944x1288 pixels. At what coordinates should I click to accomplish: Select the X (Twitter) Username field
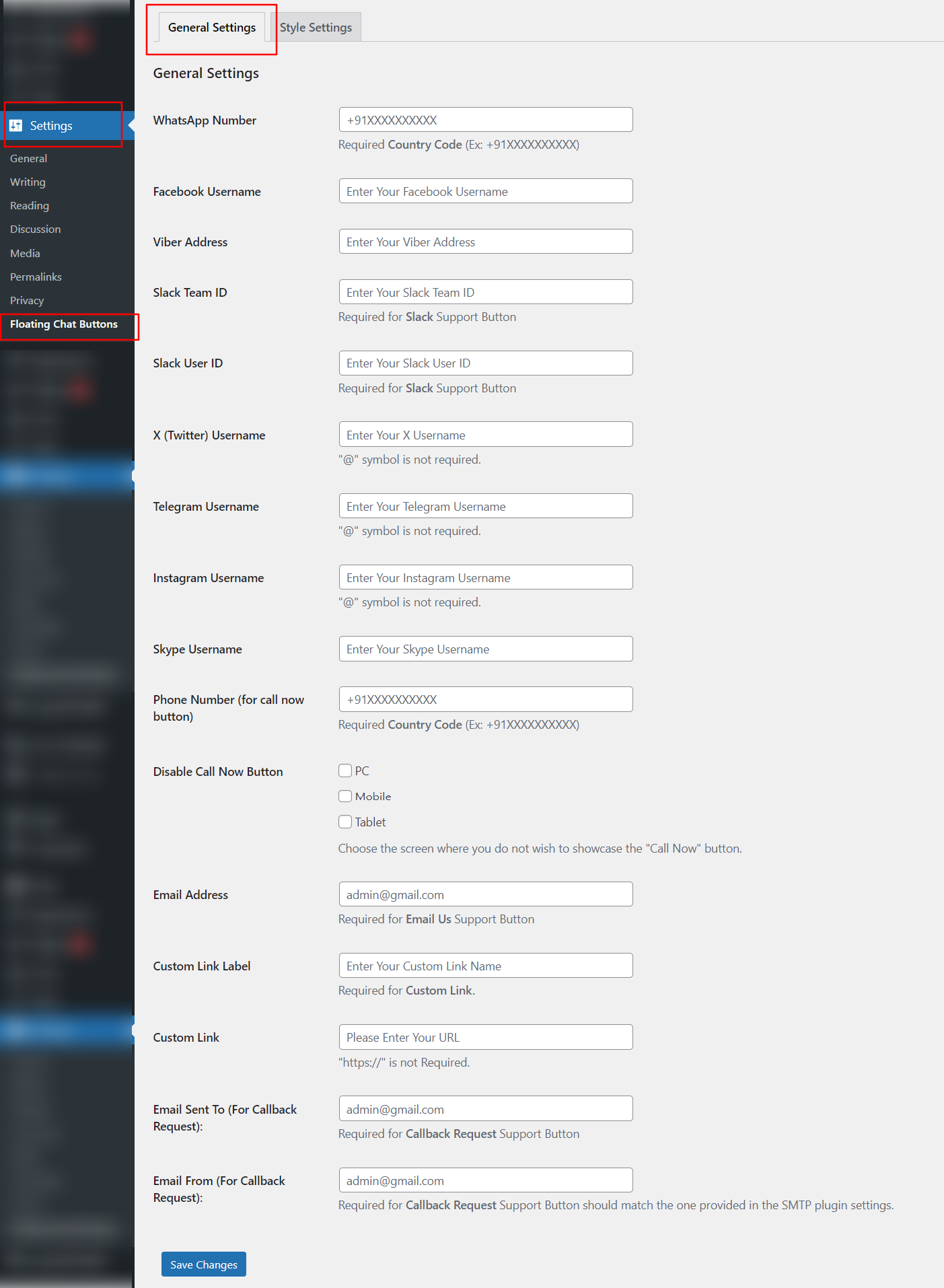486,435
